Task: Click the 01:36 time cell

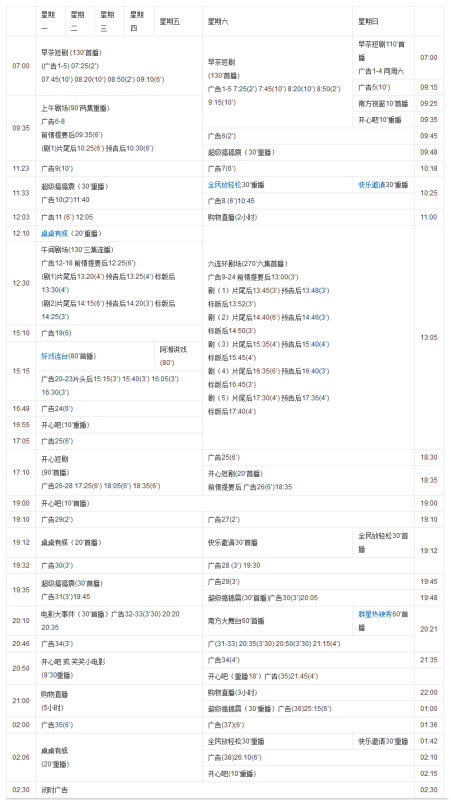Action: [x=429, y=724]
